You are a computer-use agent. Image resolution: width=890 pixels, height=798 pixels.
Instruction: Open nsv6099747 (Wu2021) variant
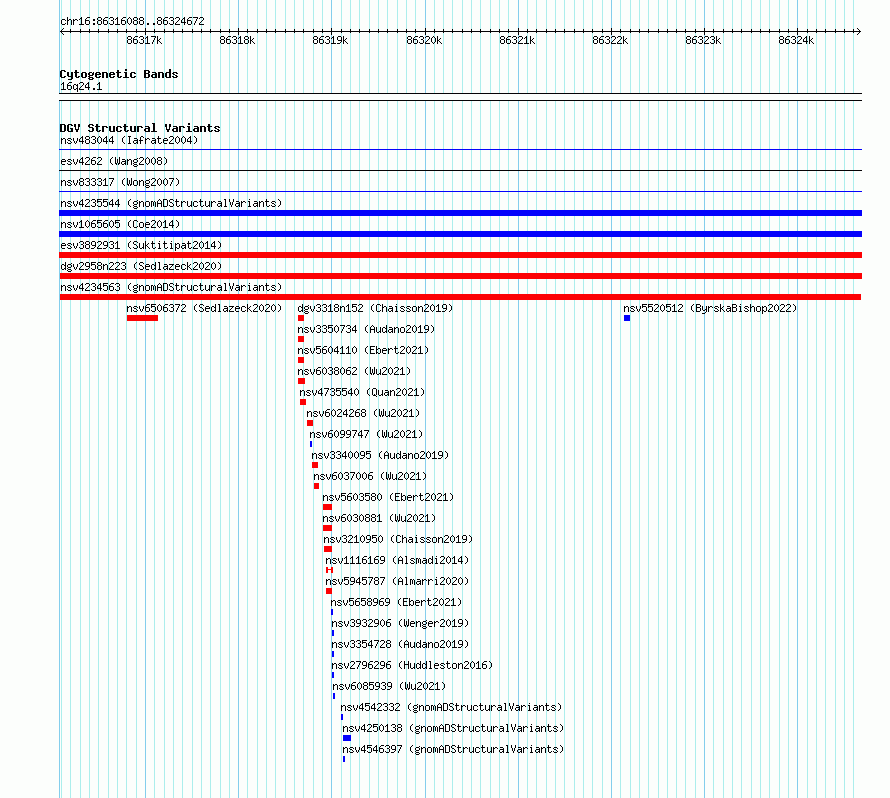click(366, 434)
